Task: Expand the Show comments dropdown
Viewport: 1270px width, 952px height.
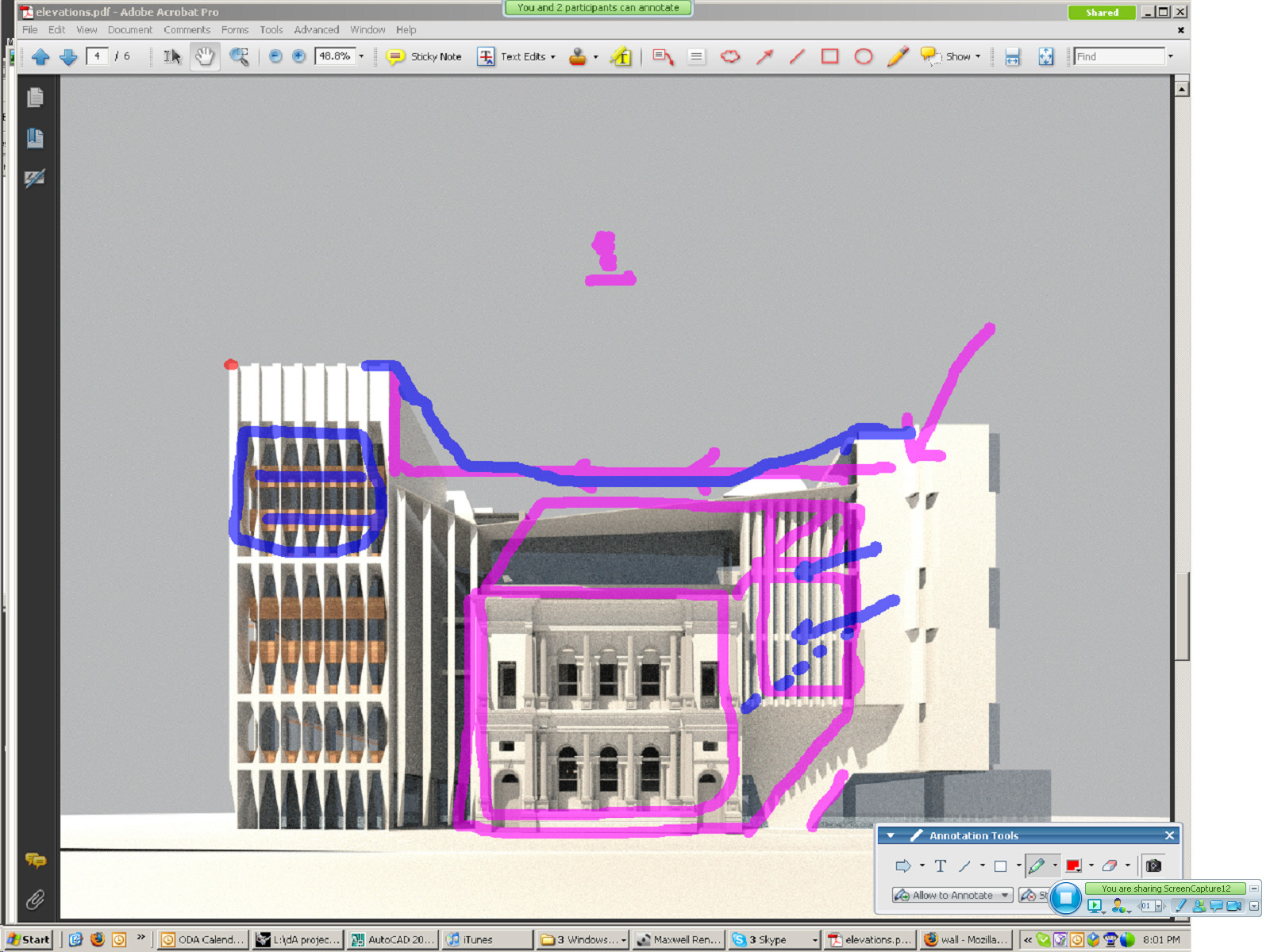Action: click(x=978, y=56)
